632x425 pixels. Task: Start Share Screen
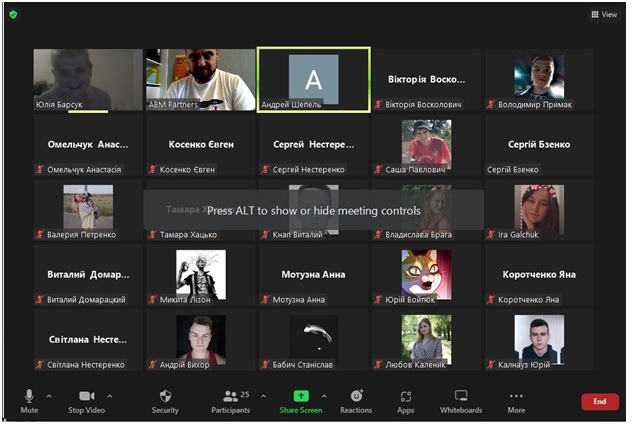pyautogui.click(x=301, y=401)
